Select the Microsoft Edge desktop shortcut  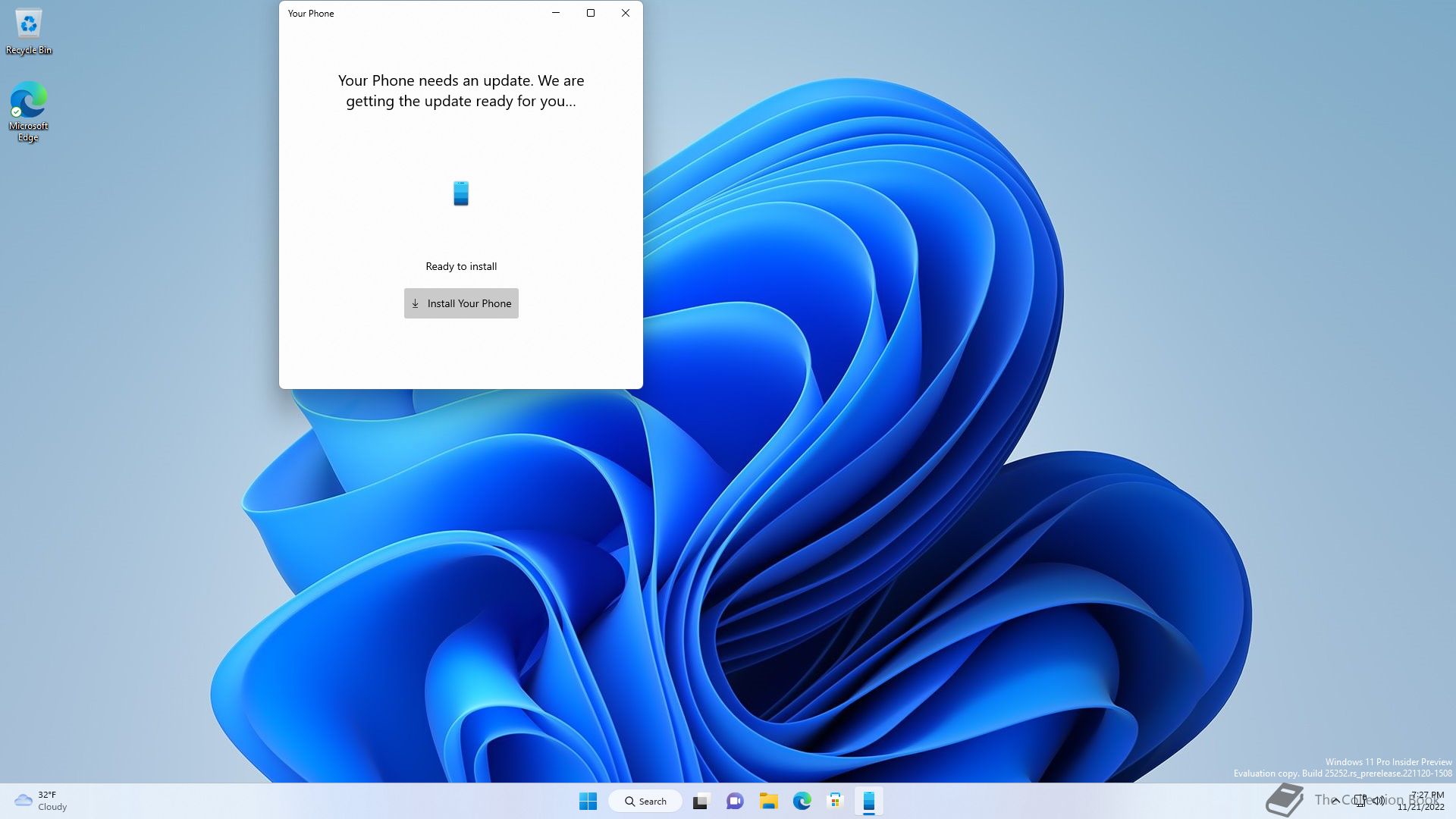click(28, 111)
